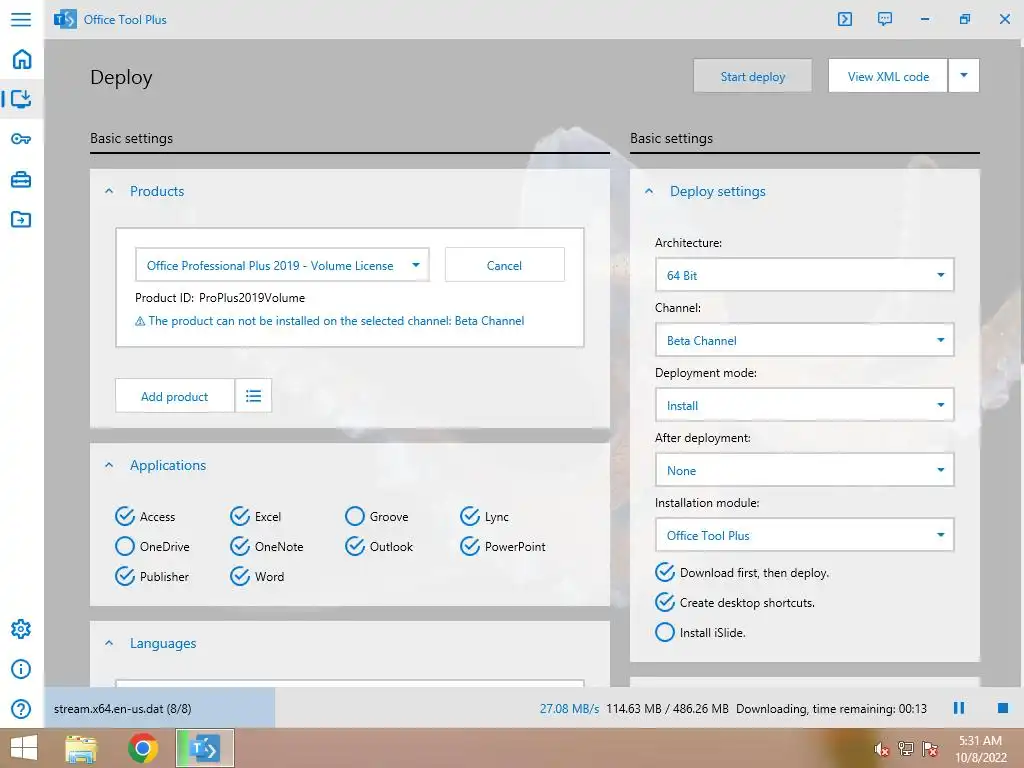Image resolution: width=1024 pixels, height=768 pixels.
Task: Open Settings gear icon in sidebar
Action: tap(21, 629)
